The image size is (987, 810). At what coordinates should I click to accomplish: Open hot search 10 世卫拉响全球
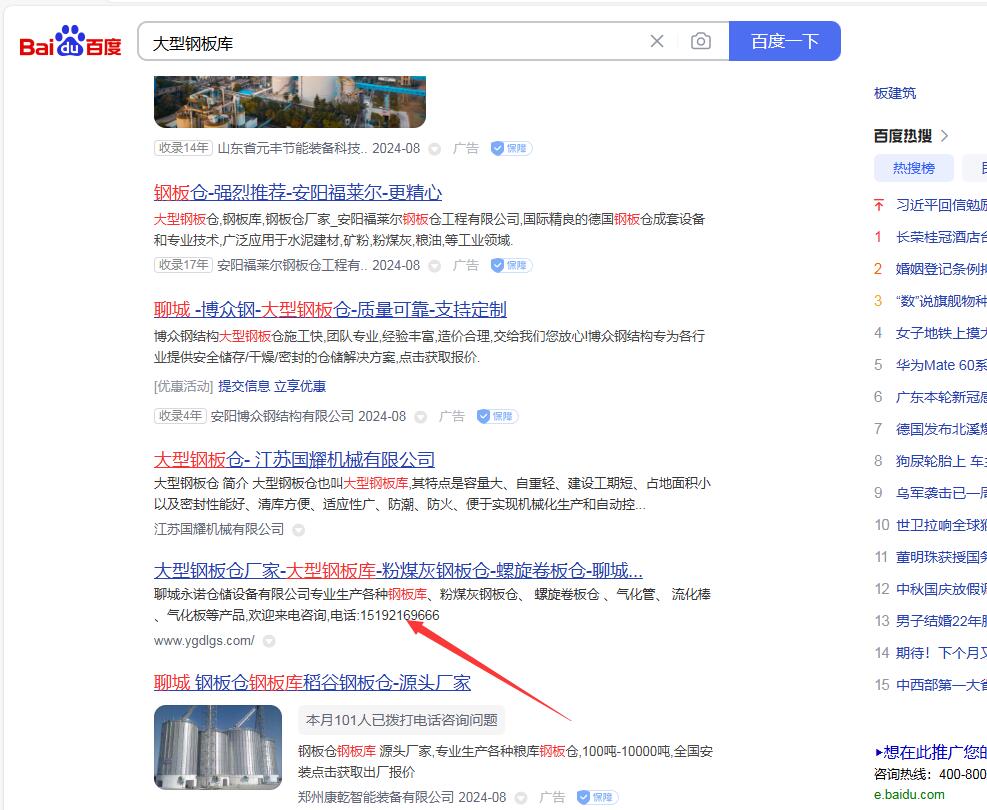pos(941,525)
